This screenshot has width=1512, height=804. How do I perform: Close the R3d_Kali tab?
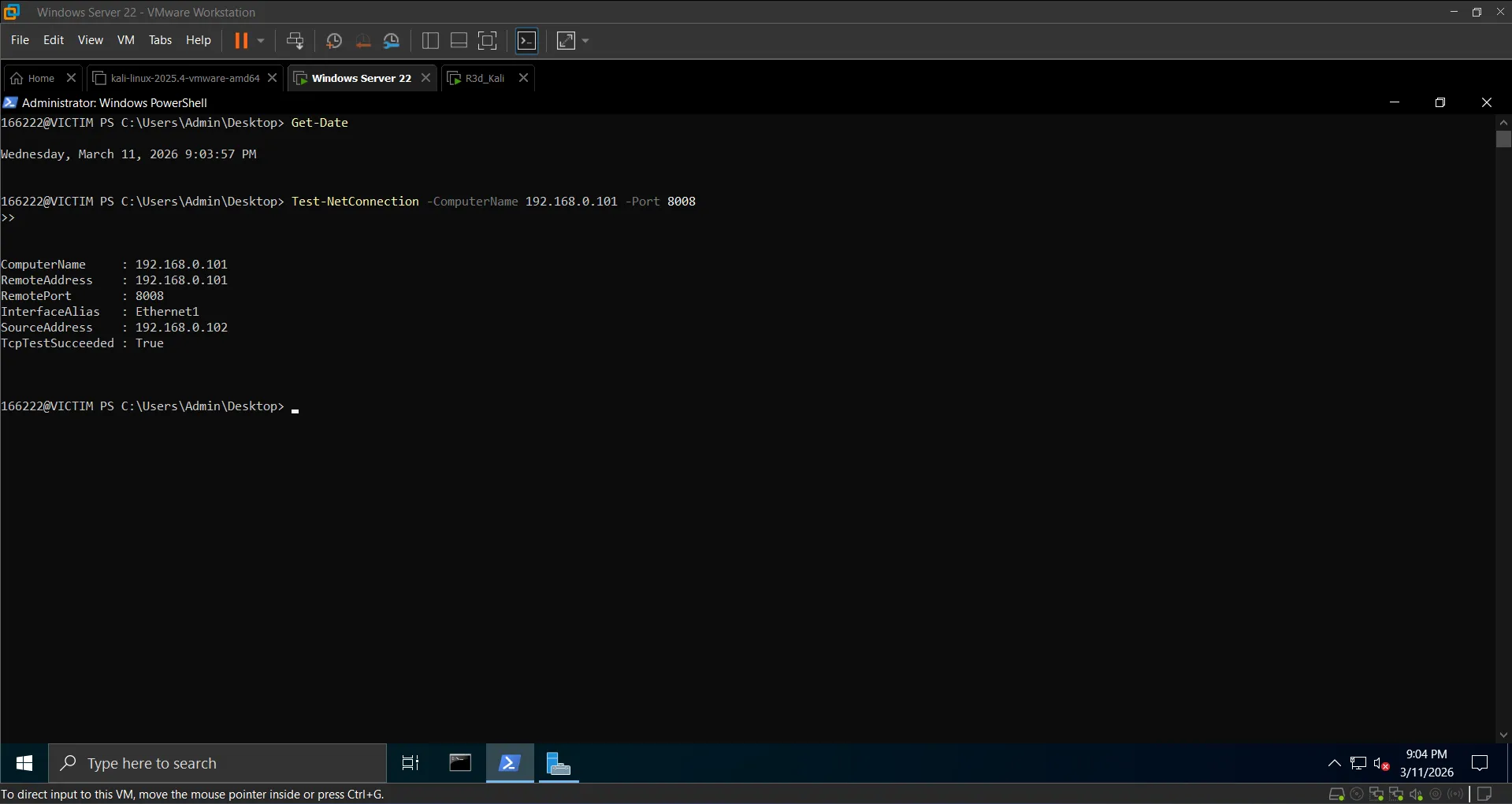[x=523, y=78]
